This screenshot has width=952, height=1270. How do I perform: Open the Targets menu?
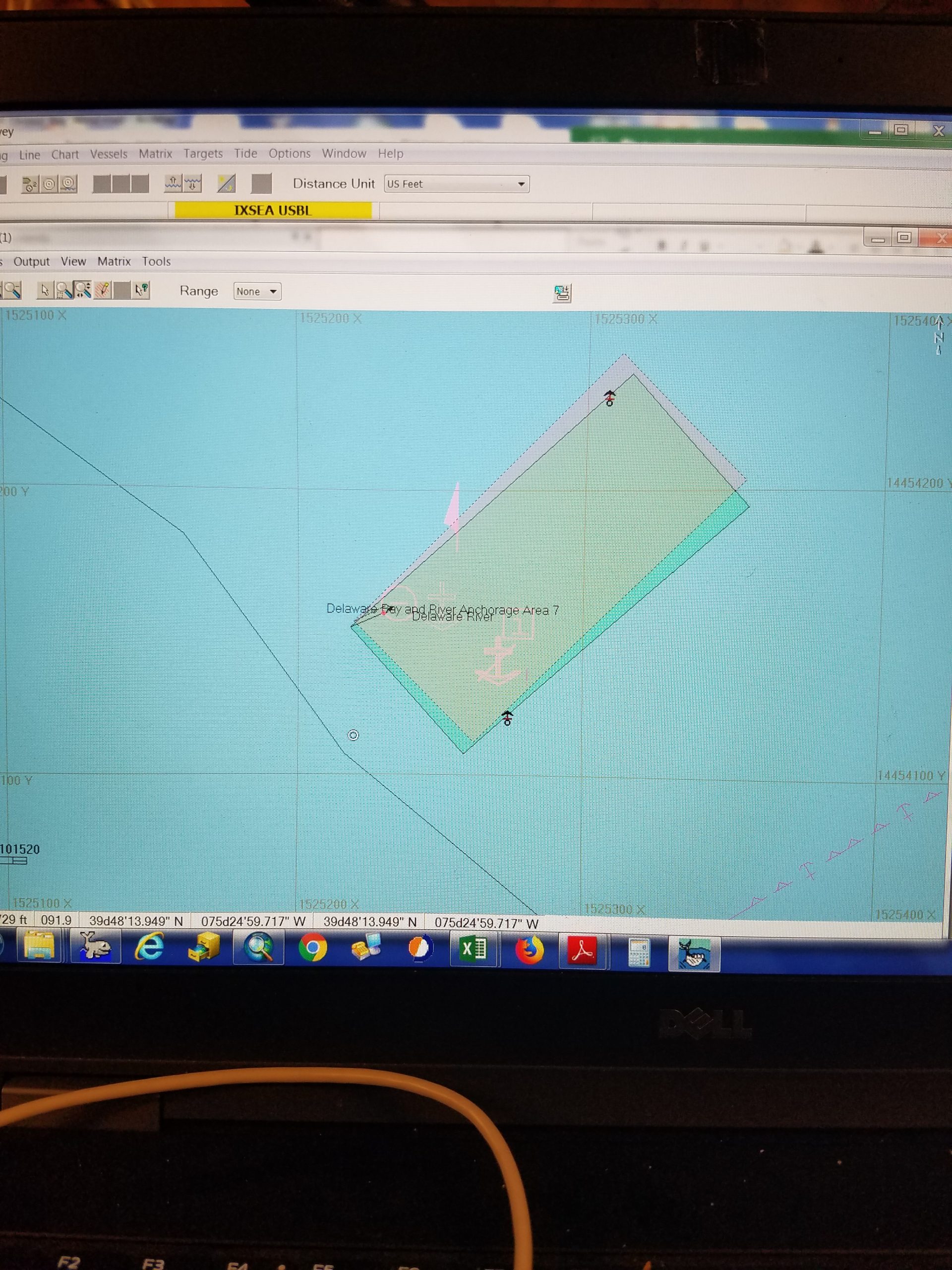click(x=203, y=154)
